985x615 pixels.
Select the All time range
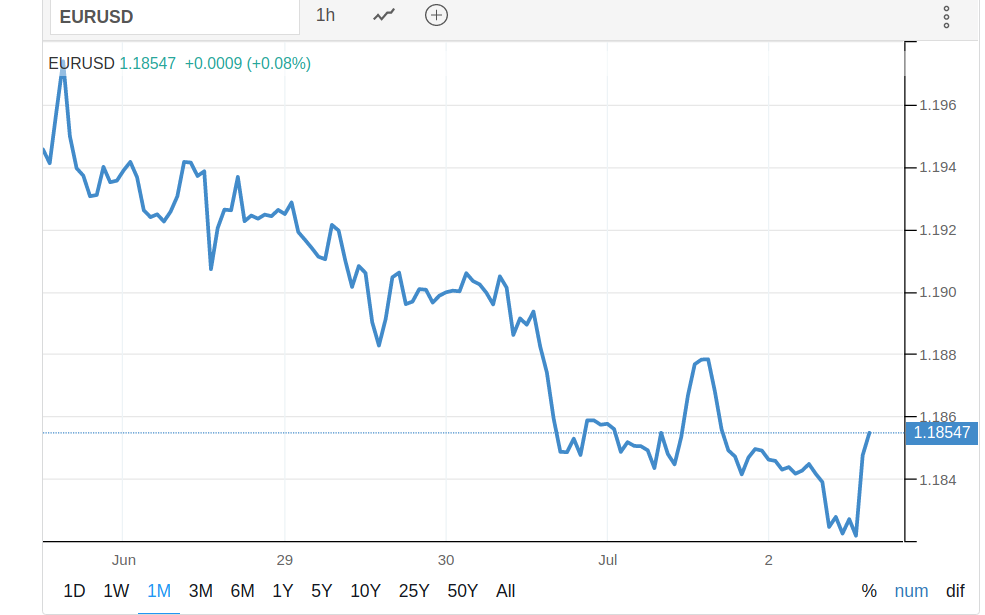[x=506, y=591]
